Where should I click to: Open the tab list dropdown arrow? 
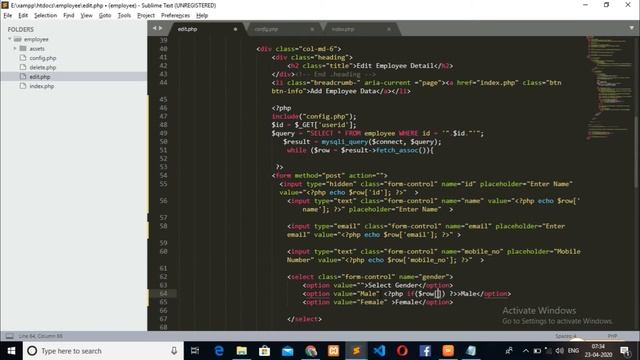point(631,28)
